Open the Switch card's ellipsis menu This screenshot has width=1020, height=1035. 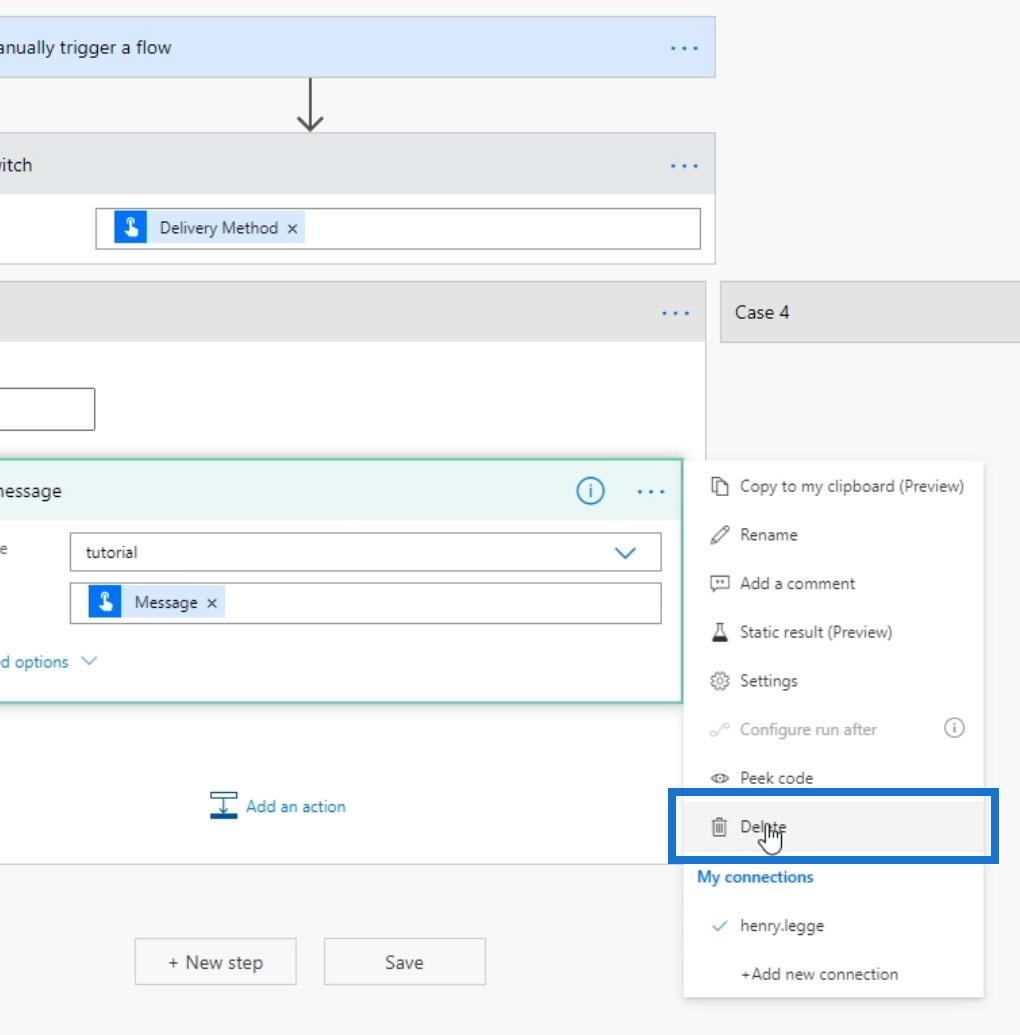click(684, 166)
